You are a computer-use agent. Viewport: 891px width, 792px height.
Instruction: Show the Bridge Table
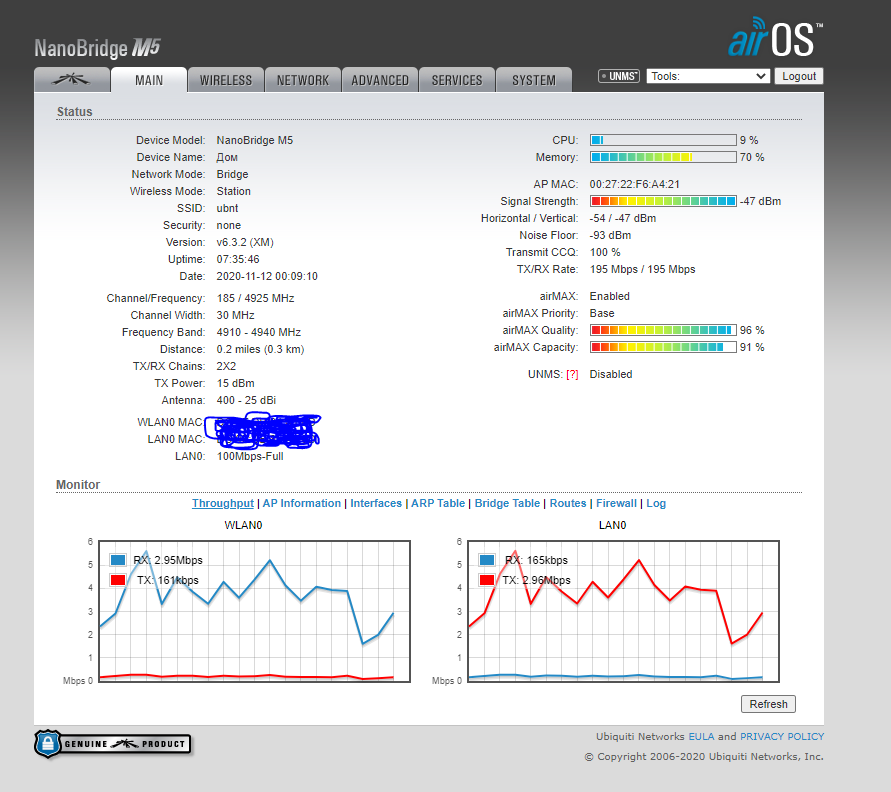(x=507, y=503)
